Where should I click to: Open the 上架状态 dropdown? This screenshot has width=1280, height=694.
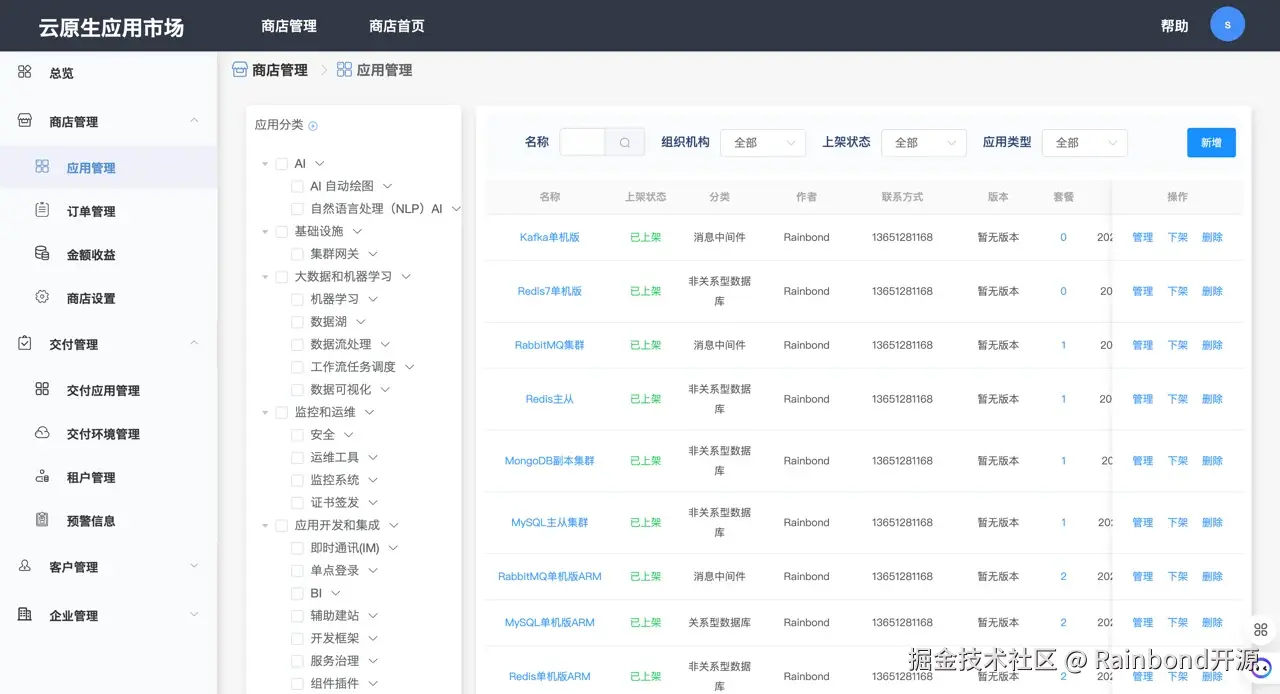tap(924, 143)
